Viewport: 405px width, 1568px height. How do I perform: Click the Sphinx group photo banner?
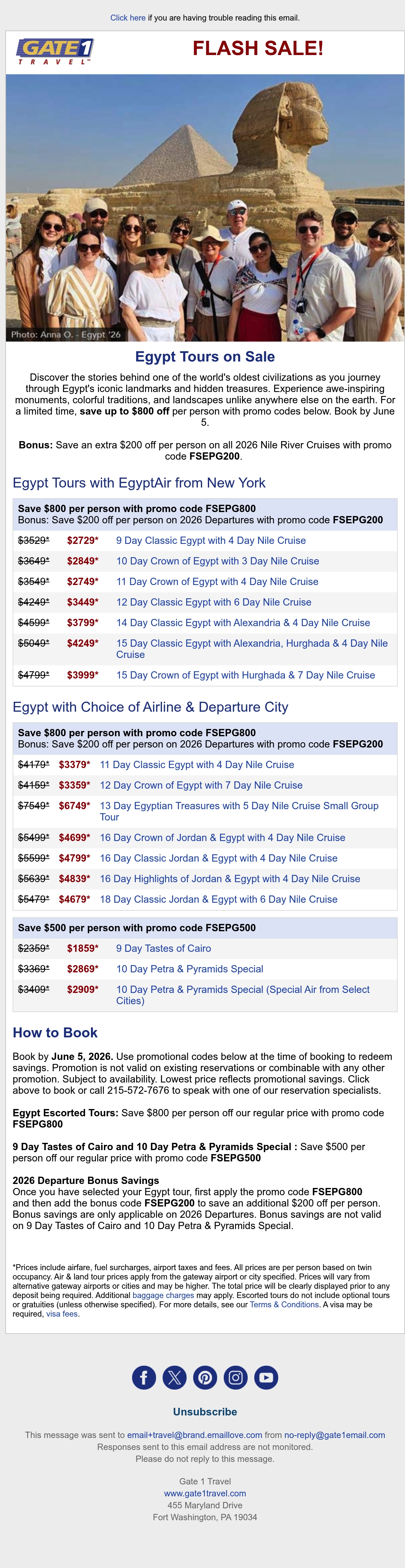[x=205, y=208]
